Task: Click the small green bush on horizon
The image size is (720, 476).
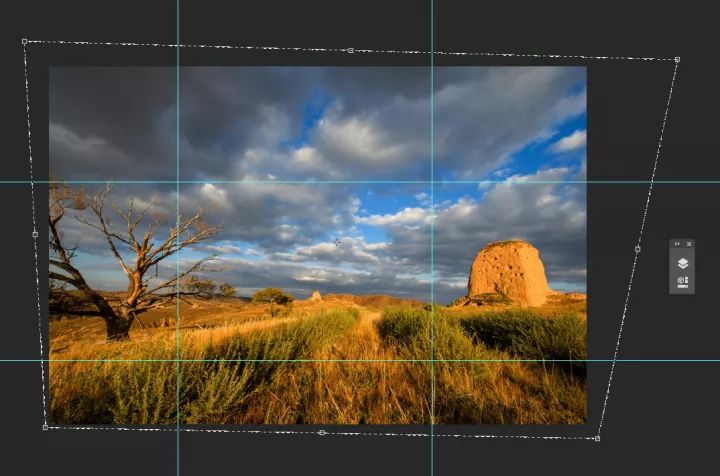Action: [271, 296]
